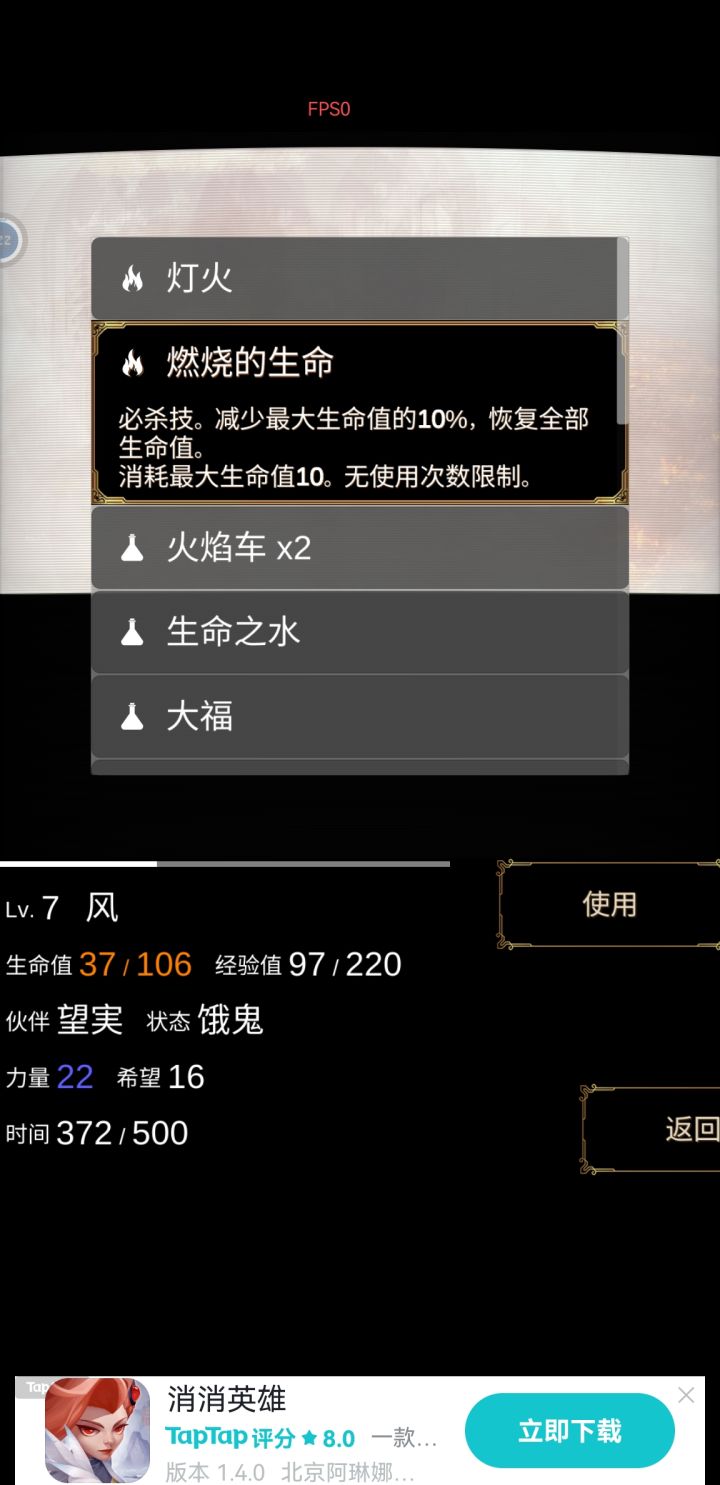The height and width of the screenshot is (1485, 720).
Task: Click the flask icon next to 生命之水
Action: tap(132, 632)
